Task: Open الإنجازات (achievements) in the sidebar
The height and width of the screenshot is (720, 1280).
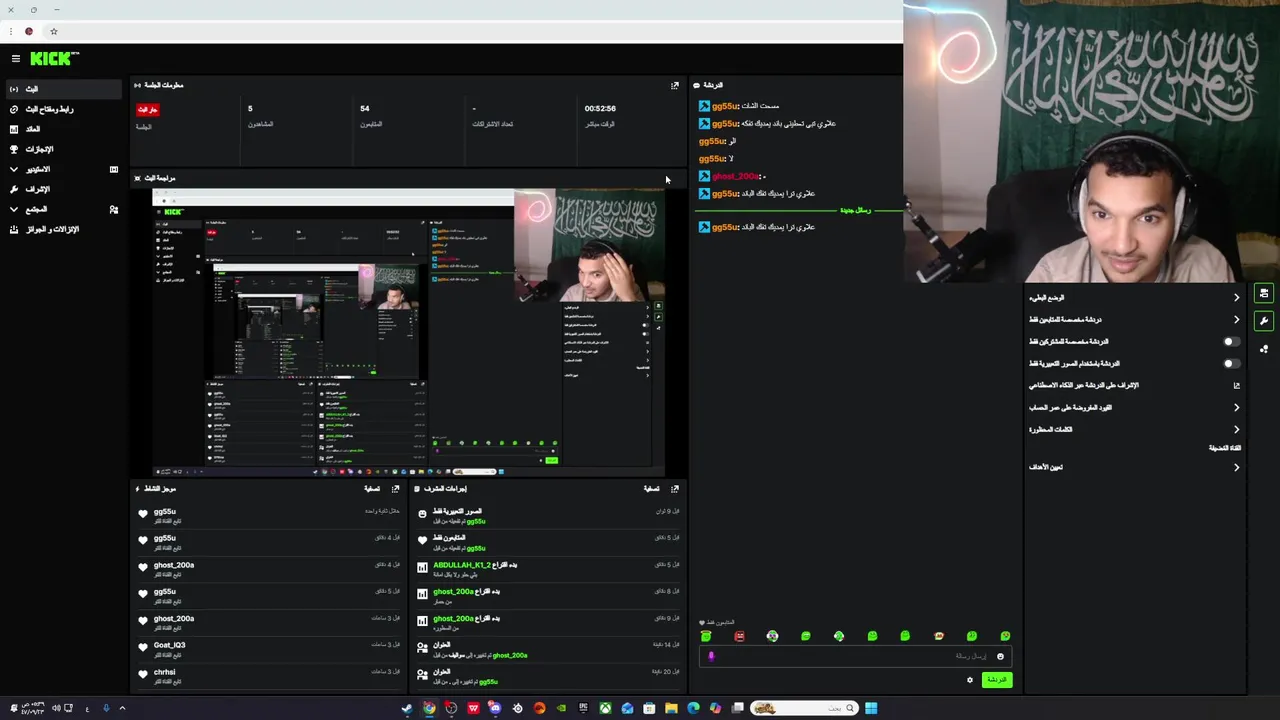Action: click(62, 149)
